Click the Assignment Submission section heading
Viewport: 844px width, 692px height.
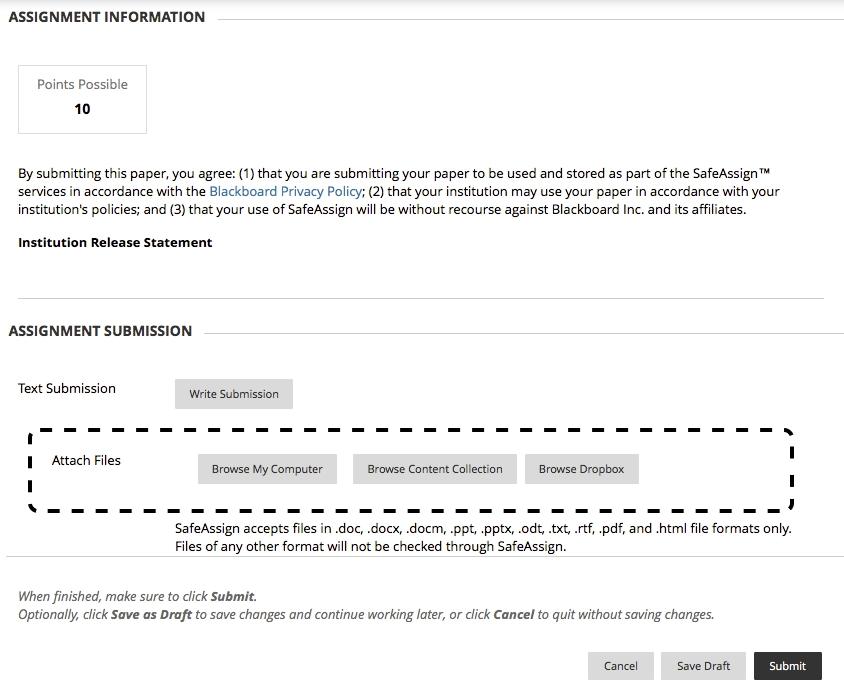coord(100,331)
